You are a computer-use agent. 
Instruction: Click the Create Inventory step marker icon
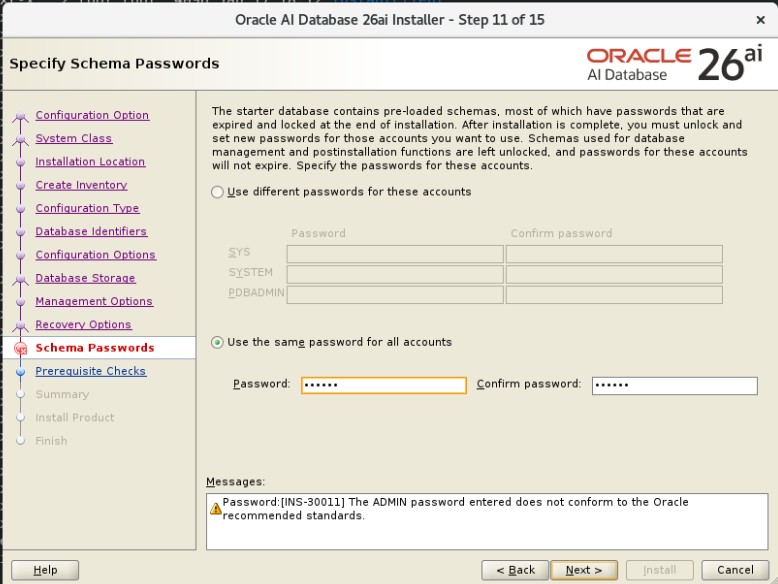(x=20, y=186)
